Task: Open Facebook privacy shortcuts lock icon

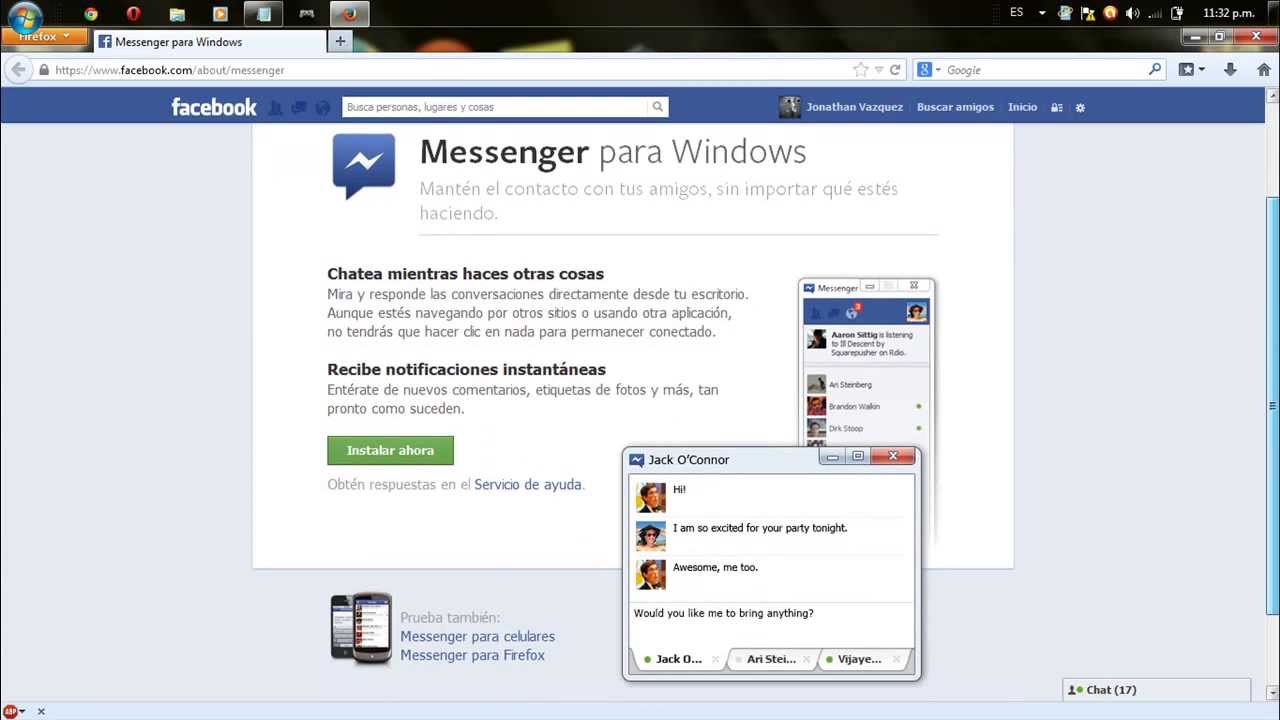Action: click(x=1056, y=107)
